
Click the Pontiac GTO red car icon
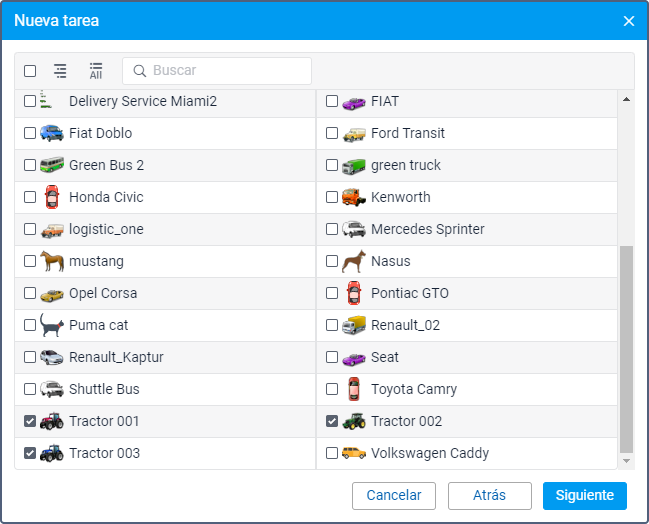(354, 293)
